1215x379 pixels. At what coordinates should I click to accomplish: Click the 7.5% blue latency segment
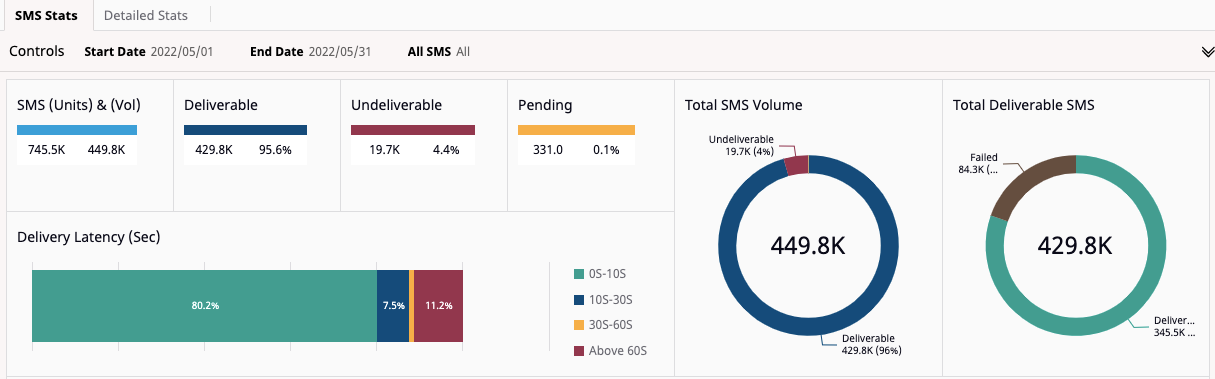393,306
